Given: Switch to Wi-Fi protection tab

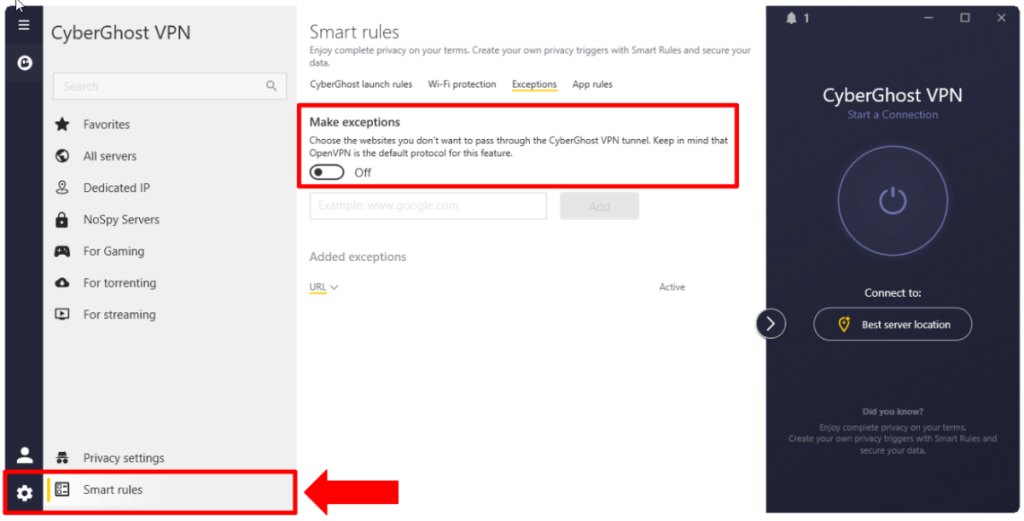Looking at the screenshot, I should [x=462, y=84].
